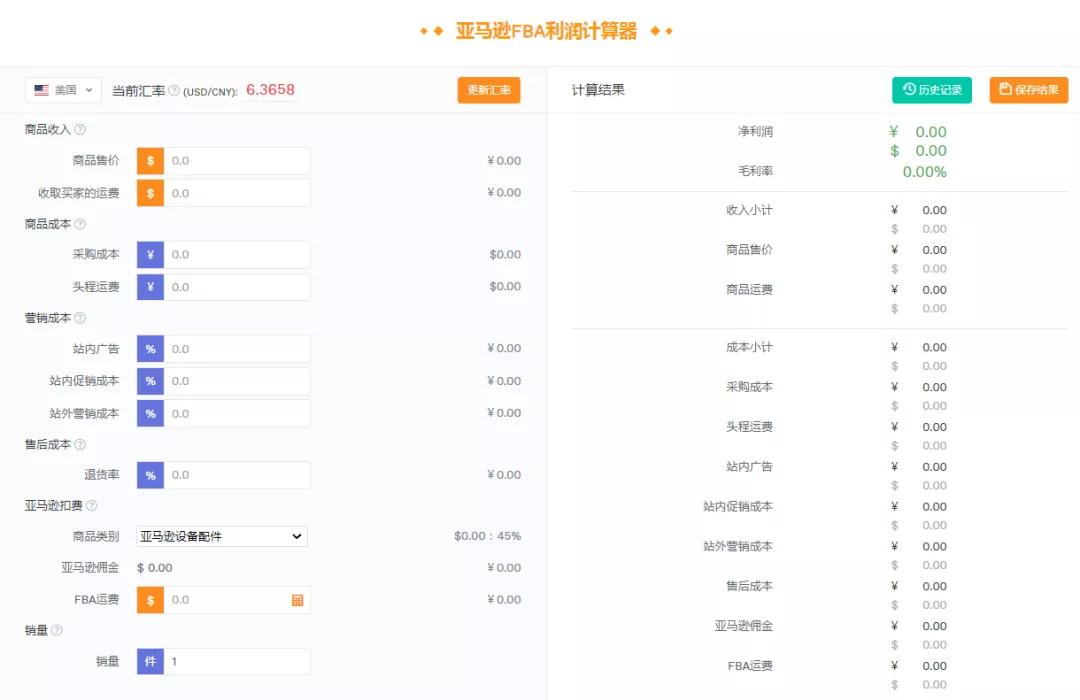Click 件 unit badge for 销量
Viewport: 1080px width, 700px height.
pos(150,661)
